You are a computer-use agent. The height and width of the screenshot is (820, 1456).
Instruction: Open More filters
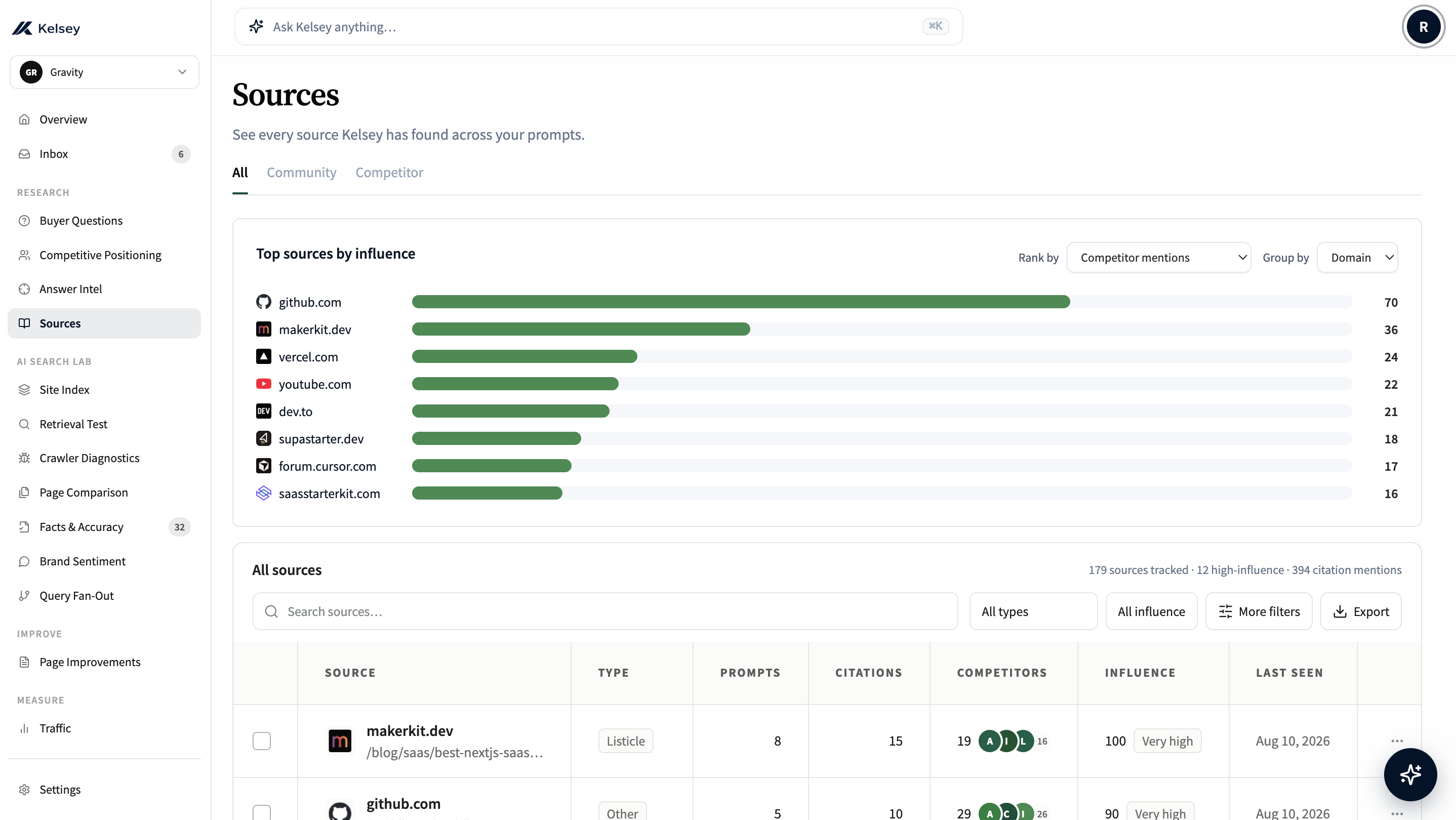(1259, 611)
